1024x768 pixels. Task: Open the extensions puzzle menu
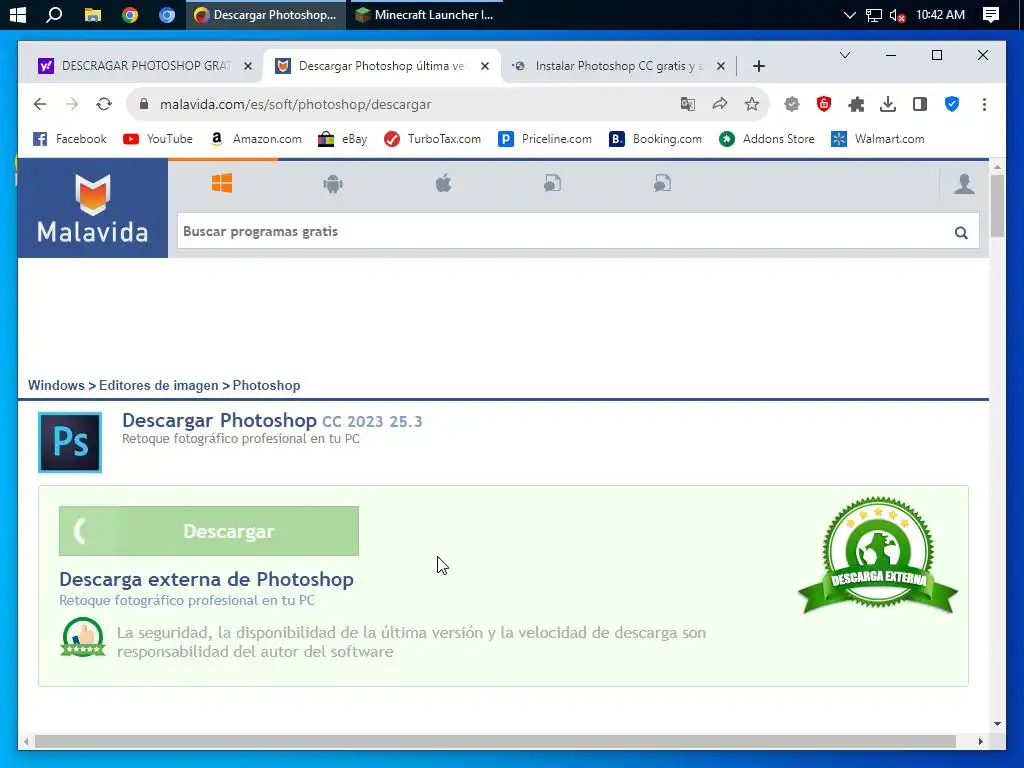[x=856, y=104]
